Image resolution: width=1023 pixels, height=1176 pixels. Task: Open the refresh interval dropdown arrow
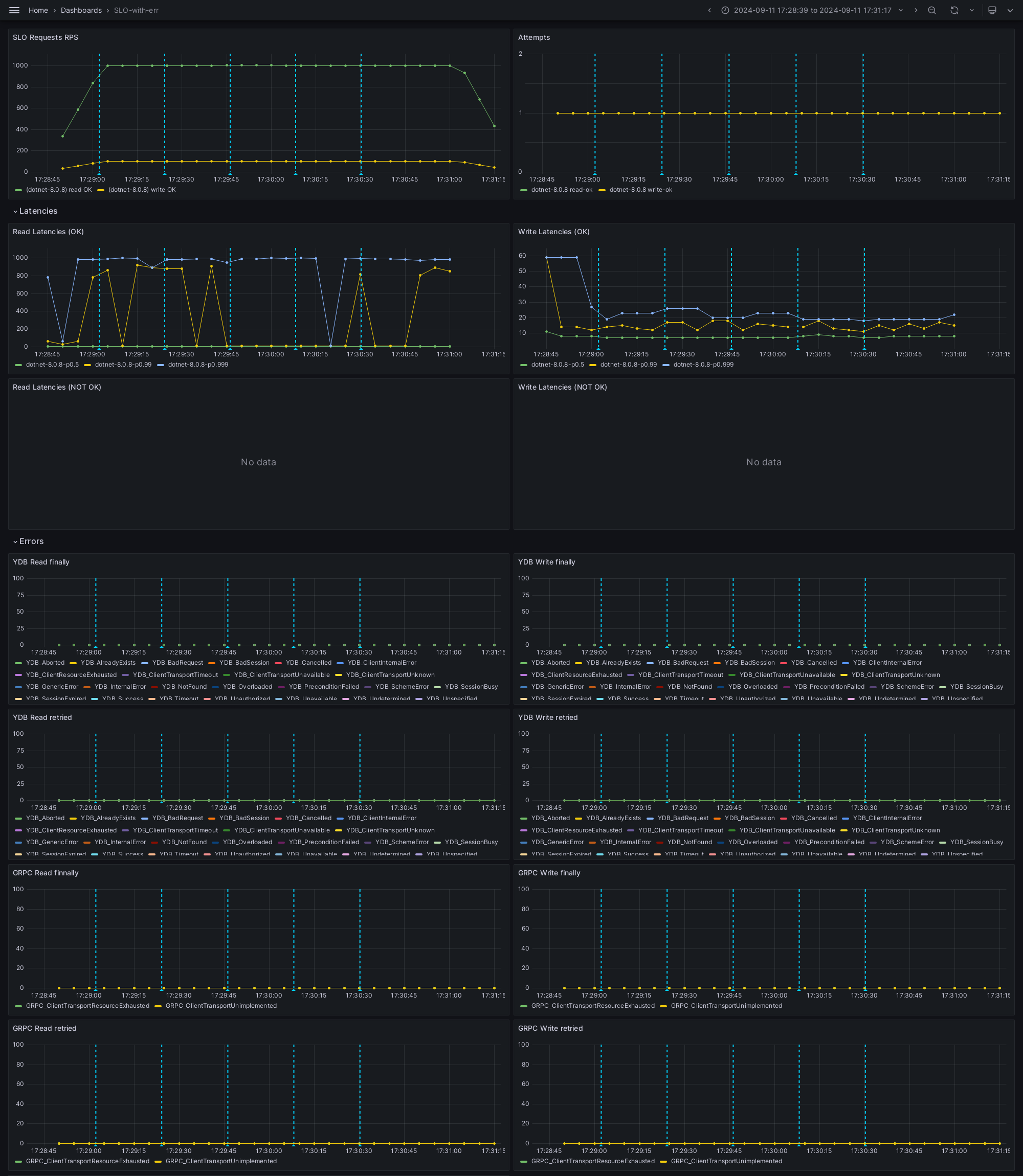(x=972, y=10)
